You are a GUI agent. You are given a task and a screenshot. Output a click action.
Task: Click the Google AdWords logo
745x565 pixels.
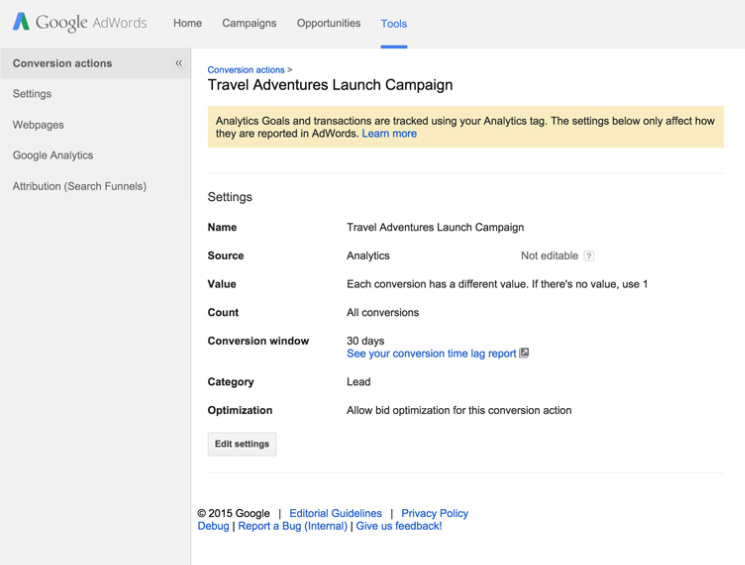pyautogui.click(x=80, y=22)
